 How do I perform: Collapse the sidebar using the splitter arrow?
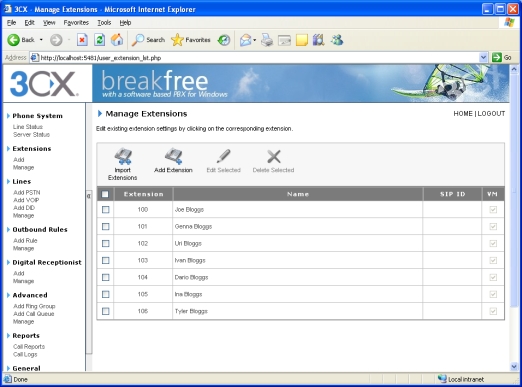pyautogui.click(x=89, y=196)
